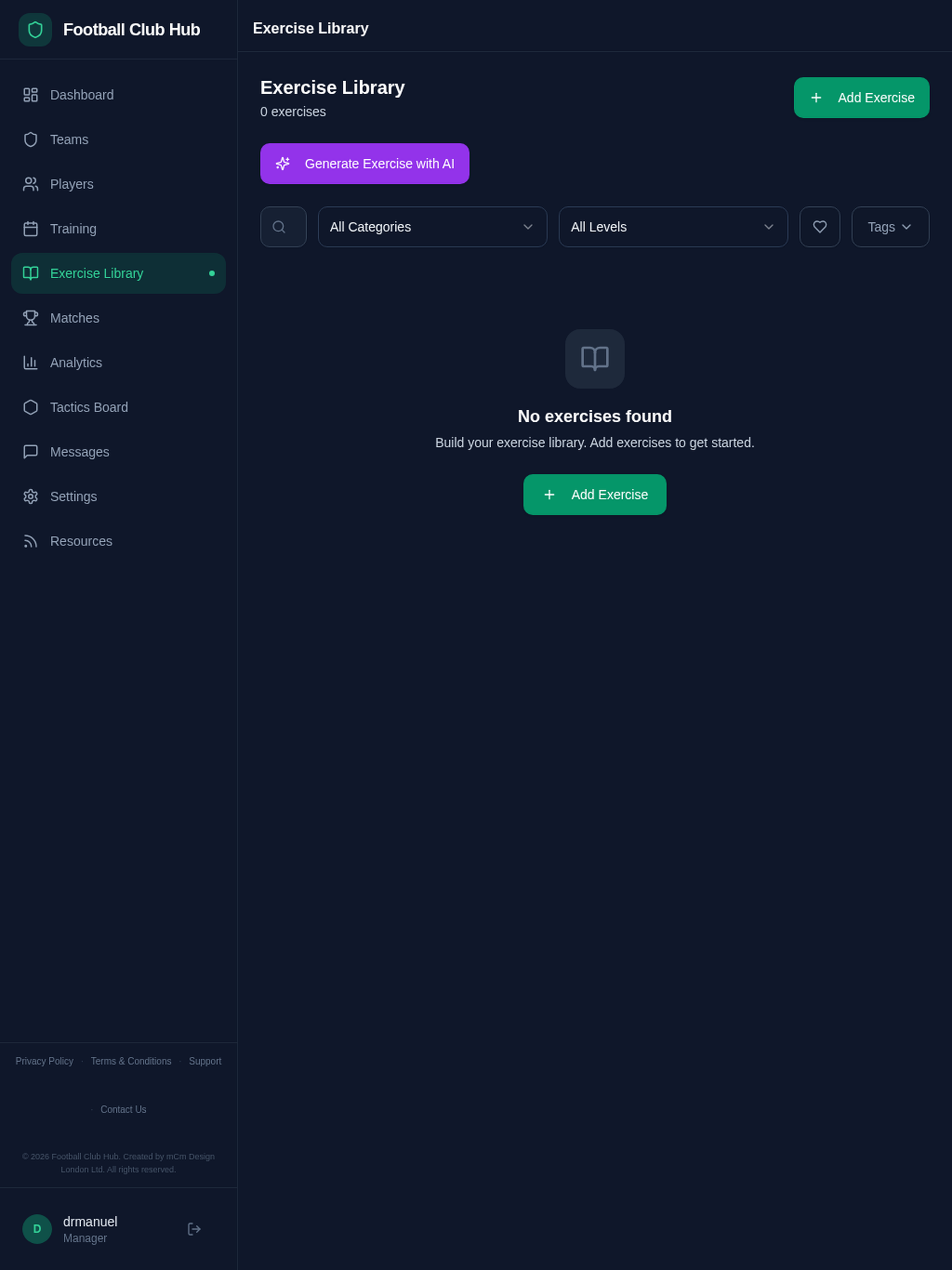Image resolution: width=952 pixels, height=1270 pixels.
Task: Click the Football Club Hub shield logo
Action: click(x=35, y=30)
